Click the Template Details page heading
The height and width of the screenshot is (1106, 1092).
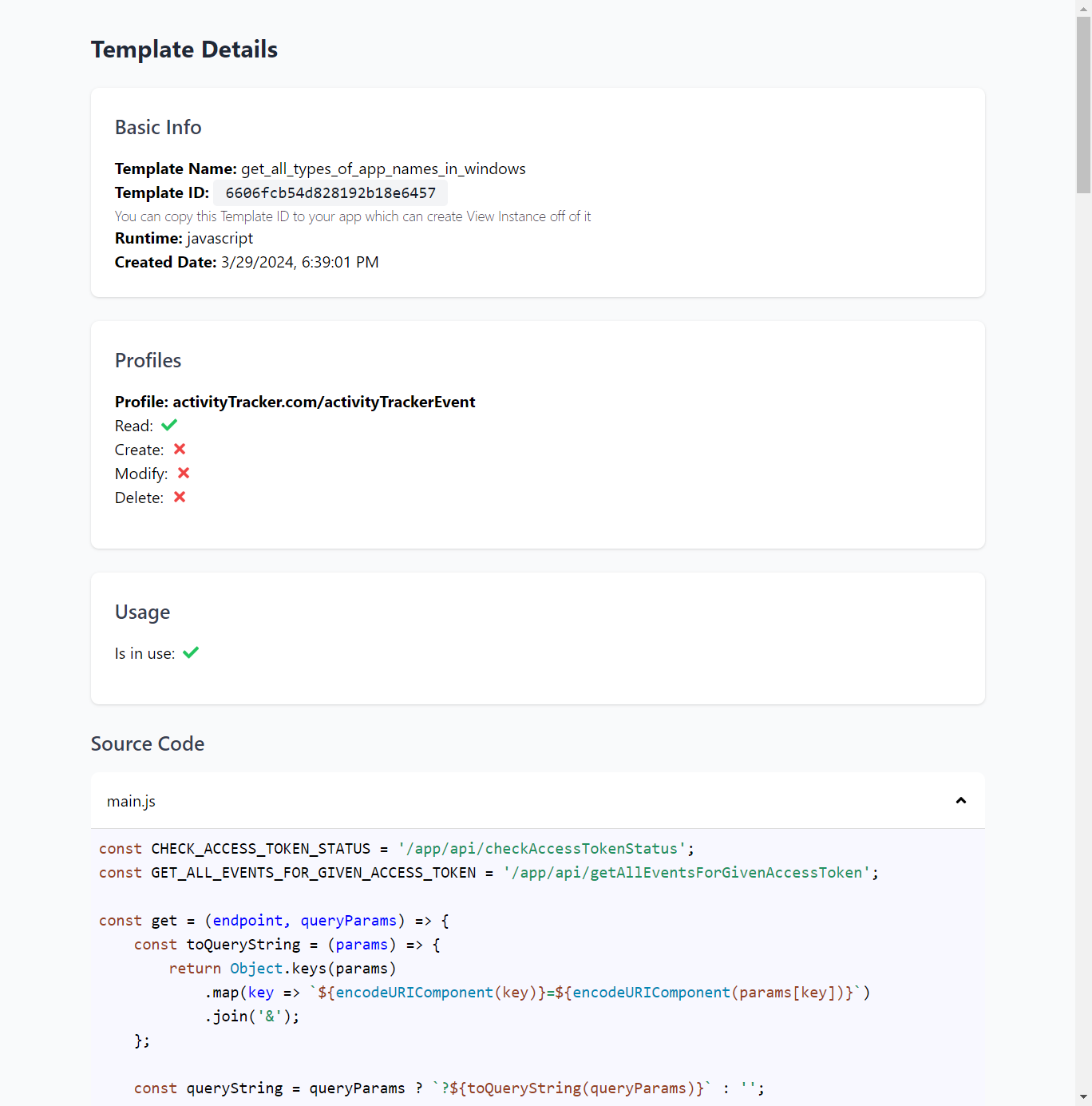(184, 50)
